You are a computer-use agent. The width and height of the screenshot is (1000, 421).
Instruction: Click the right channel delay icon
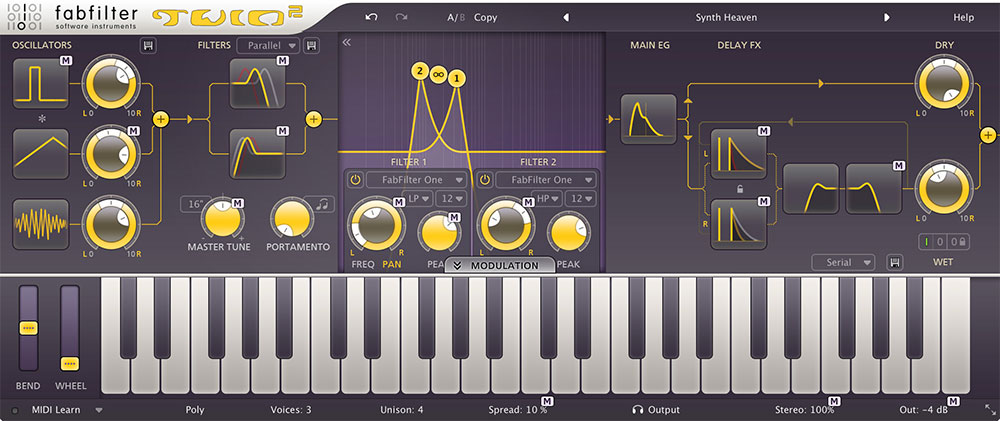(x=739, y=224)
